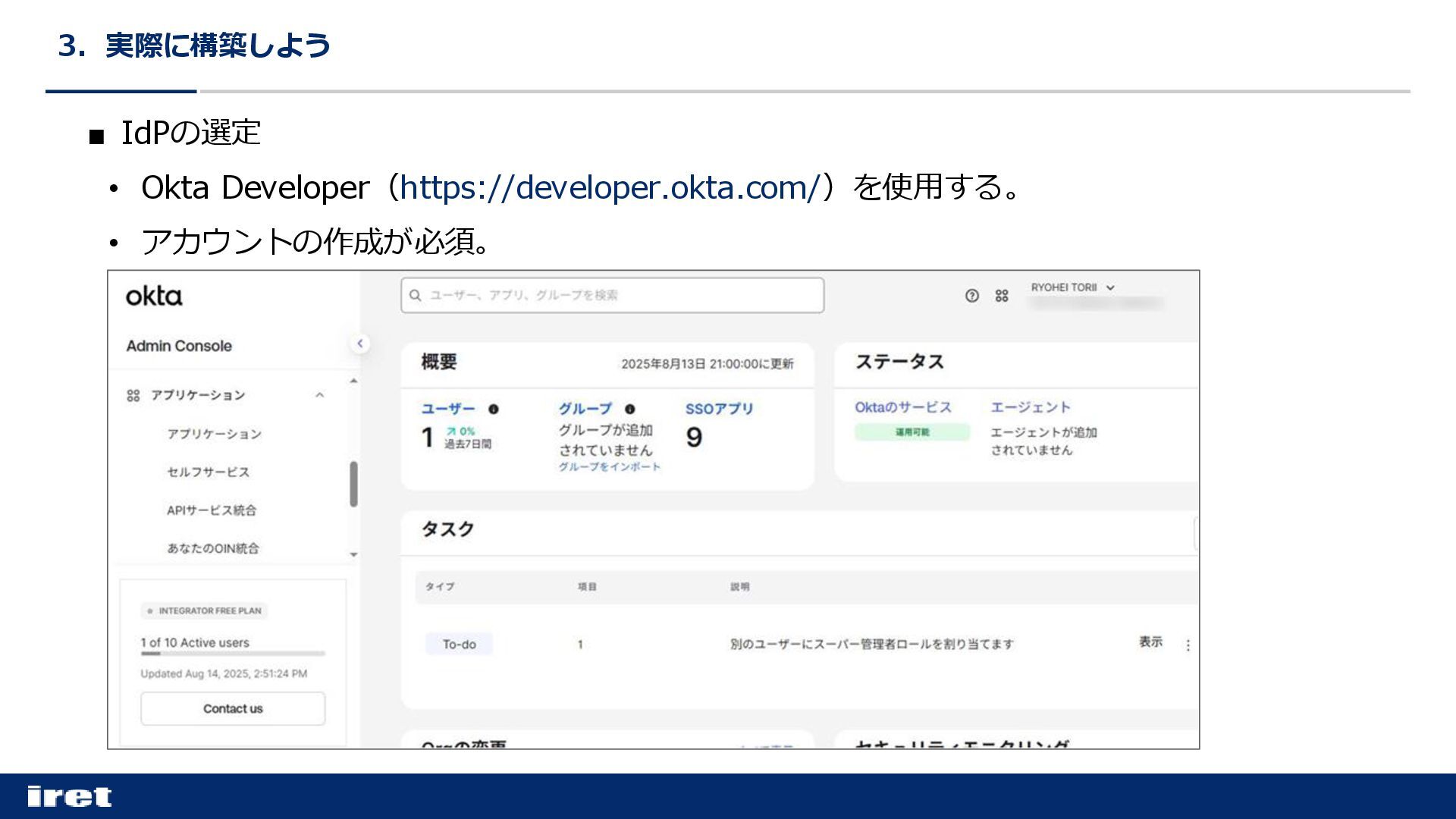Click the ユーザー info icon
Screen dimensions: 1456x819
pos(494,409)
